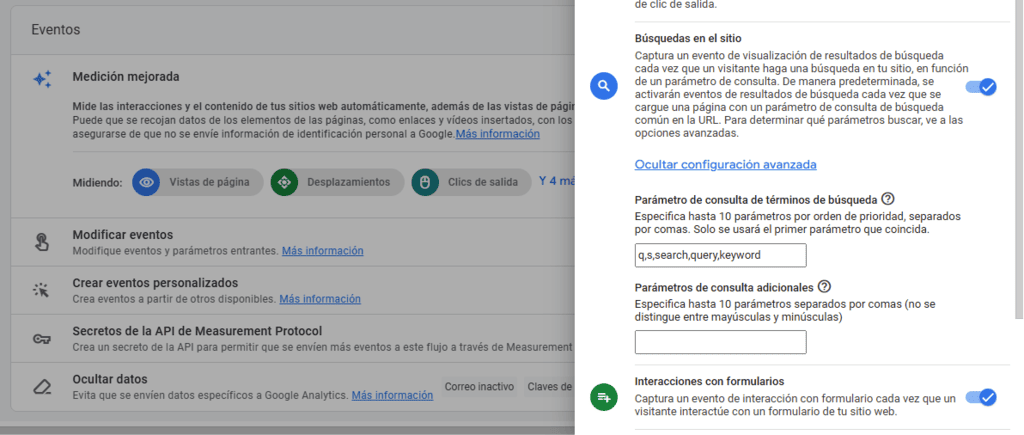Collapse with Ocultar configuración avanzada link
Viewport: 1024px width, 435px height.
tap(725, 164)
